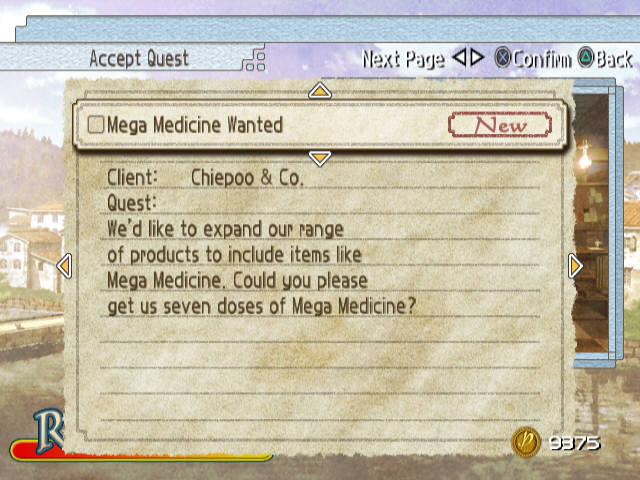Image resolution: width=640 pixels, height=480 pixels.
Task: Select the Mega Medicine Wanted quest title
Action: coord(195,125)
